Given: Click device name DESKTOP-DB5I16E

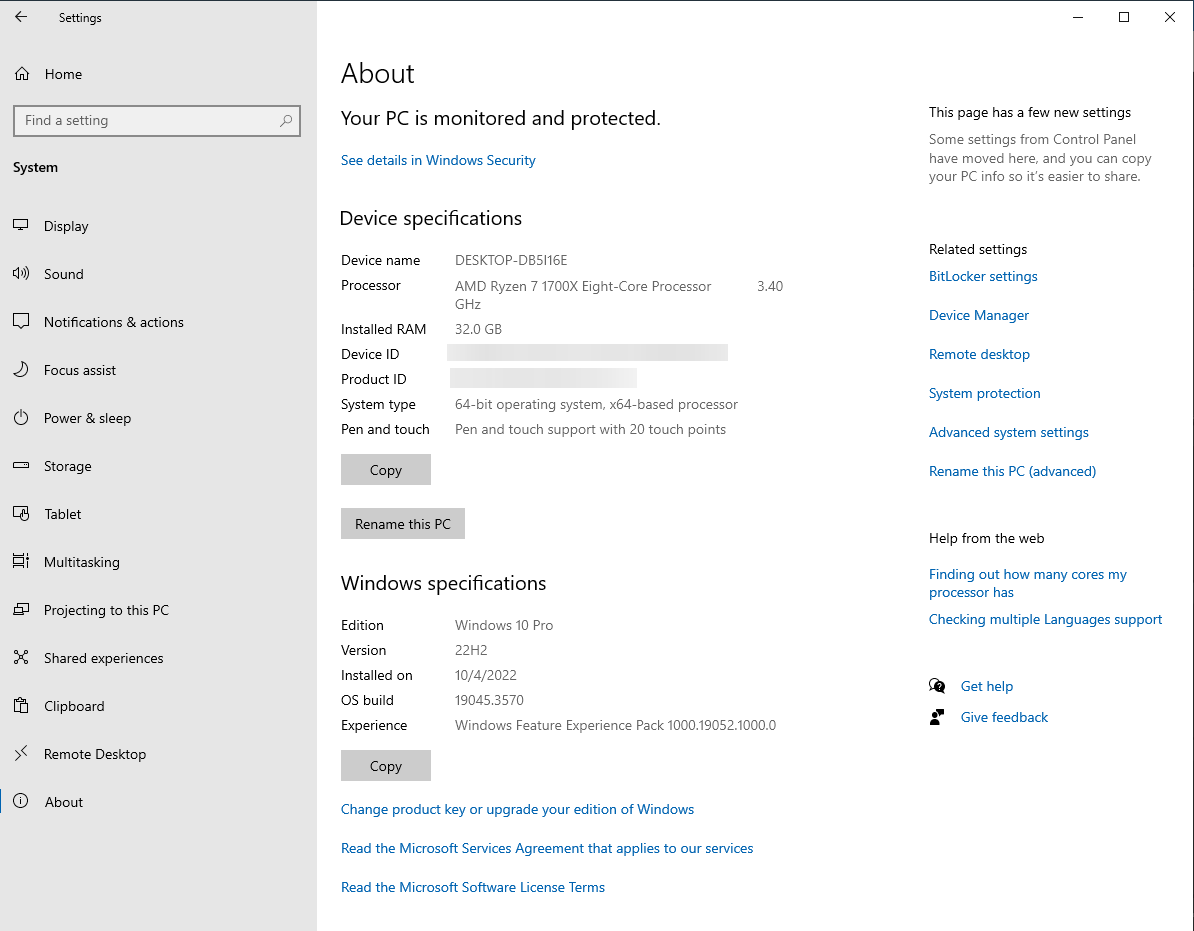Looking at the screenshot, I should [511, 260].
